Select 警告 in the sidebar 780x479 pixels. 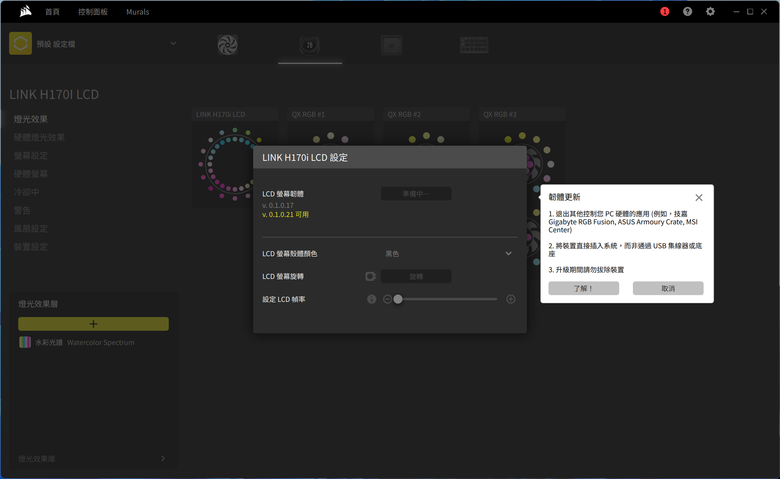(x=22, y=210)
